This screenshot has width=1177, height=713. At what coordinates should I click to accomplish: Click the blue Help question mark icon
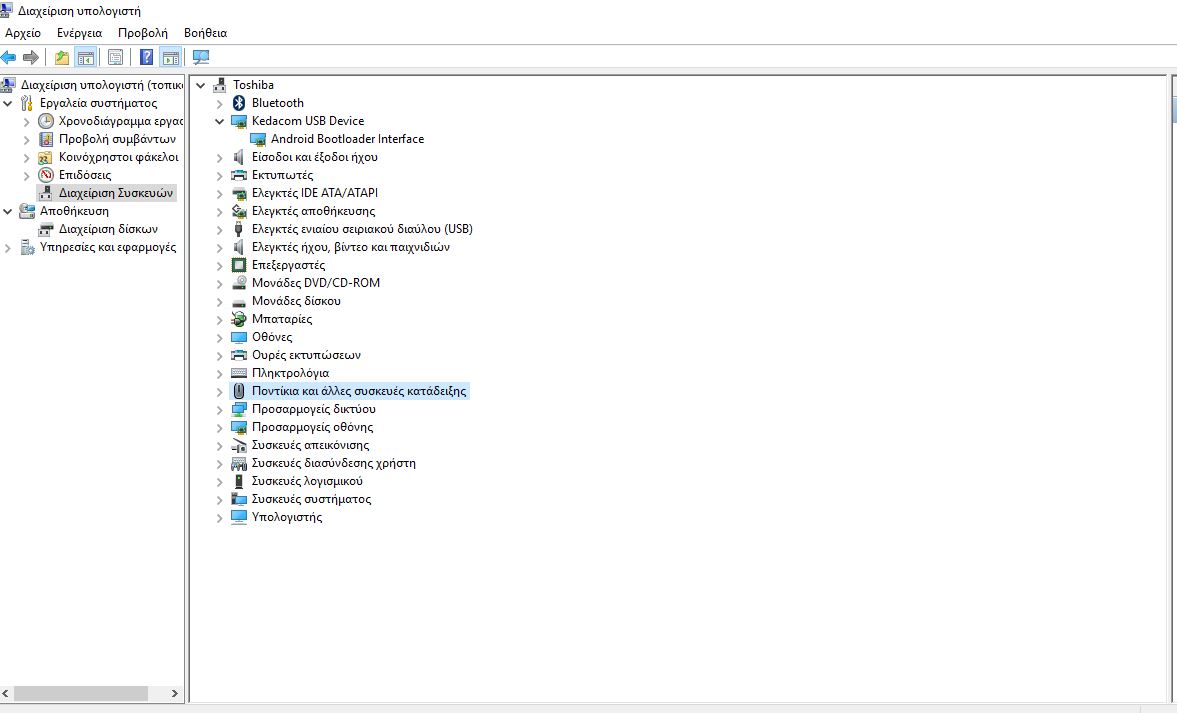pyautogui.click(x=147, y=57)
